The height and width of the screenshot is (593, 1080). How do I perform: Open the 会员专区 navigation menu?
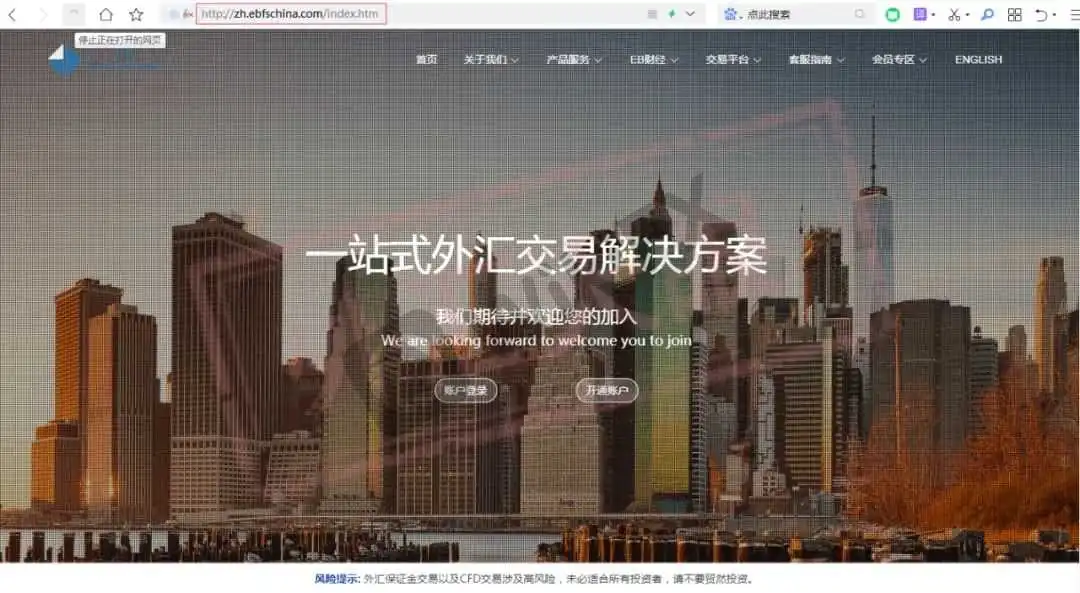[899, 59]
